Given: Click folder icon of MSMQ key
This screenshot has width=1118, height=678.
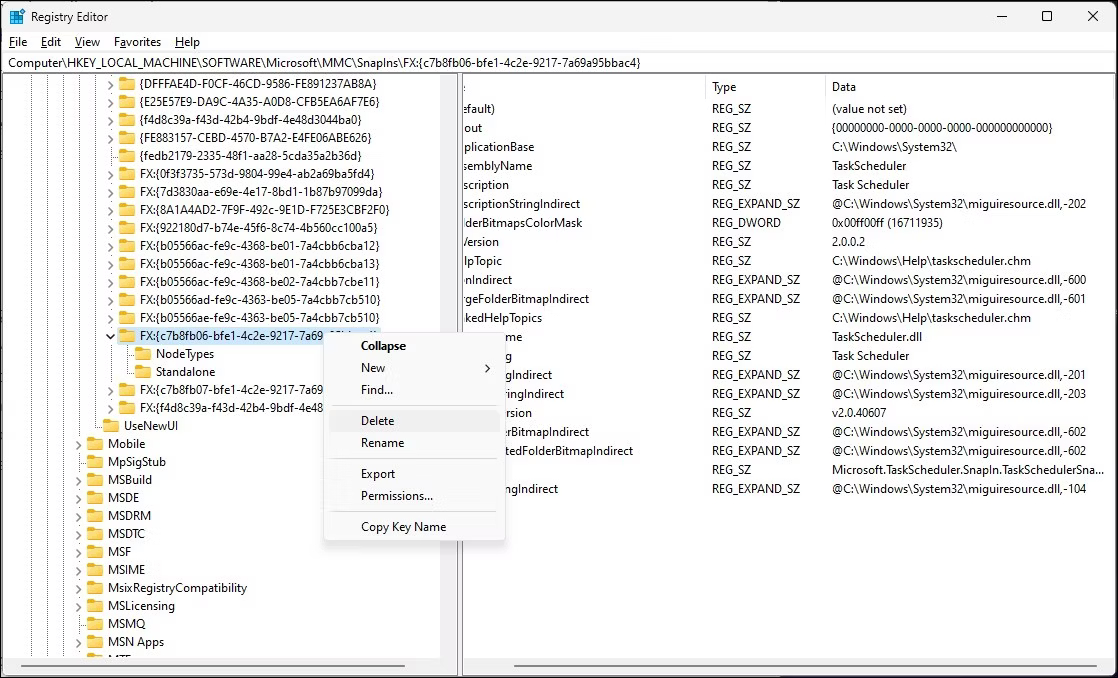Looking at the screenshot, I should pyautogui.click(x=95, y=624).
